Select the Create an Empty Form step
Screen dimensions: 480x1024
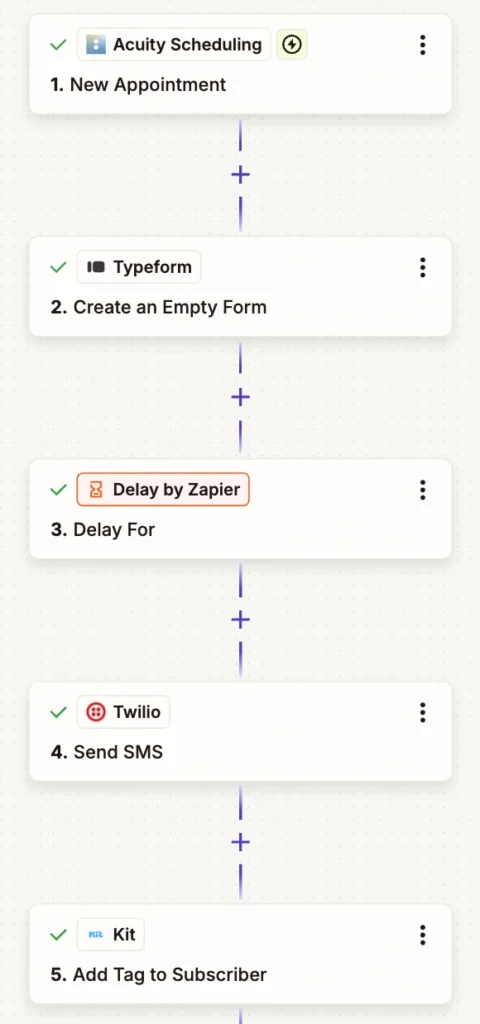pos(240,287)
